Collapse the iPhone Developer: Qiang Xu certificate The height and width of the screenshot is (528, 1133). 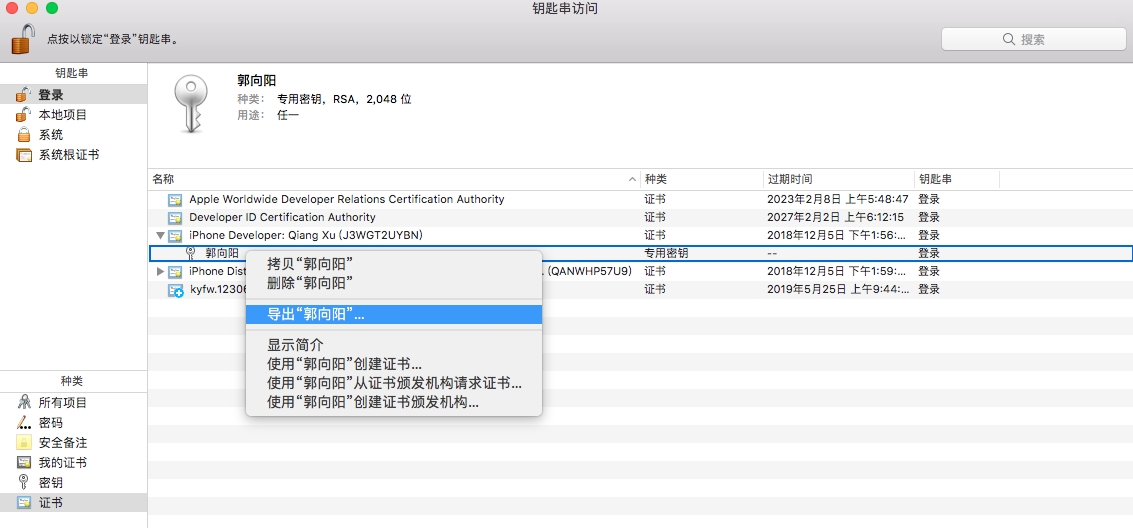pyautogui.click(x=160, y=235)
